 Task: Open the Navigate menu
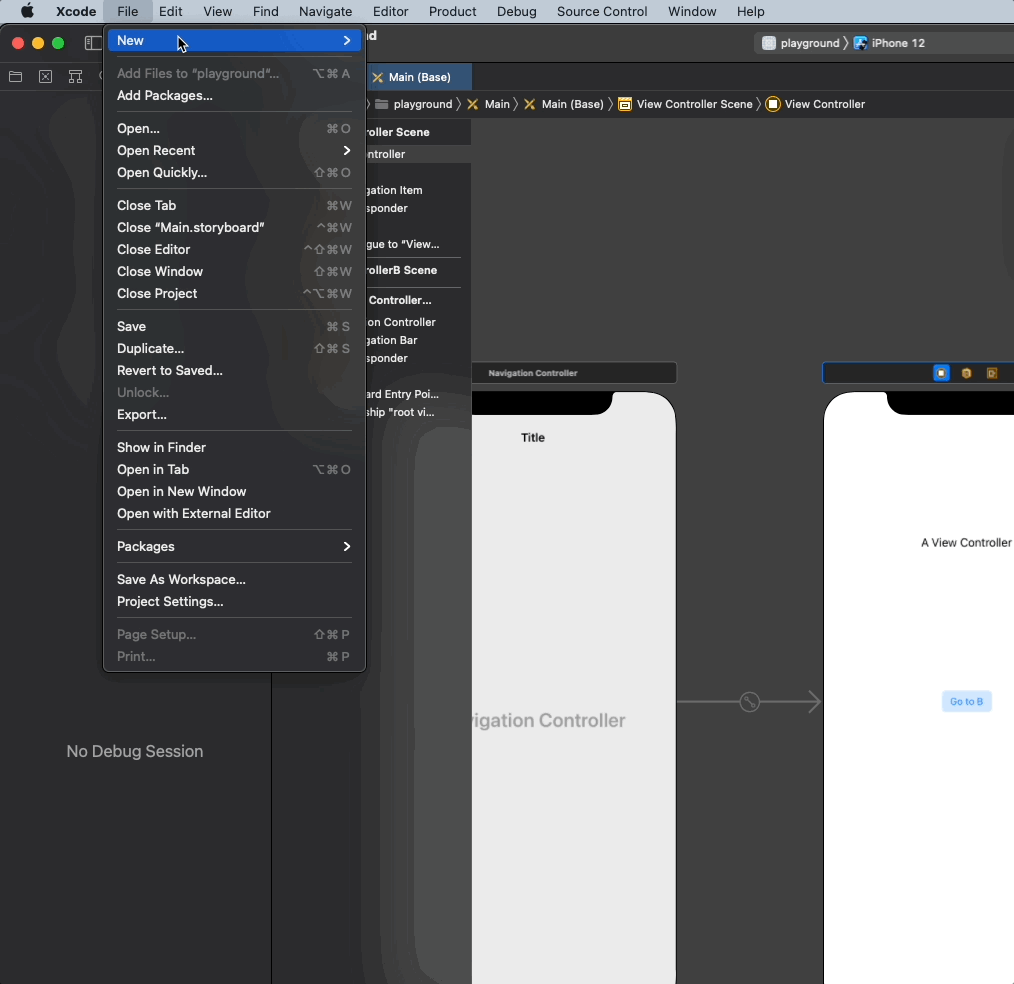[325, 12]
